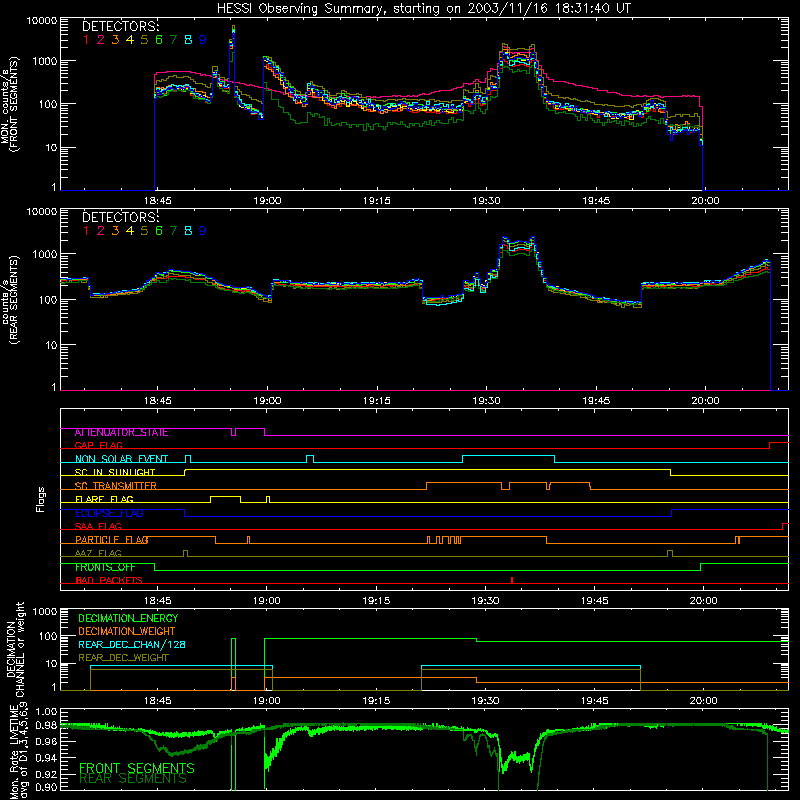Click the BAD_PACKETS flag label
Screen dimensions: 800x800
point(109,581)
